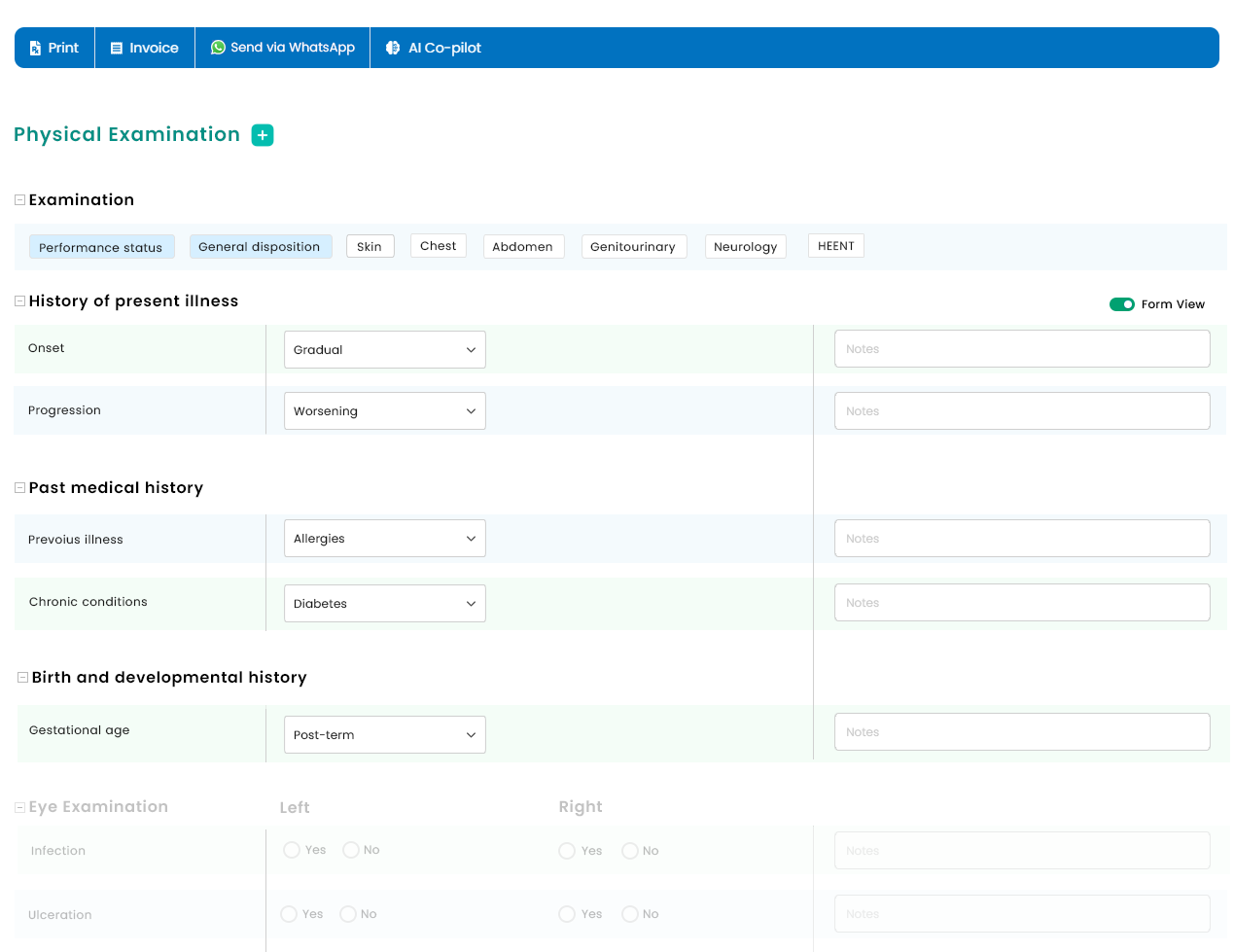1234x952 pixels.
Task: Select No for right eye Infection
Action: pos(630,851)
